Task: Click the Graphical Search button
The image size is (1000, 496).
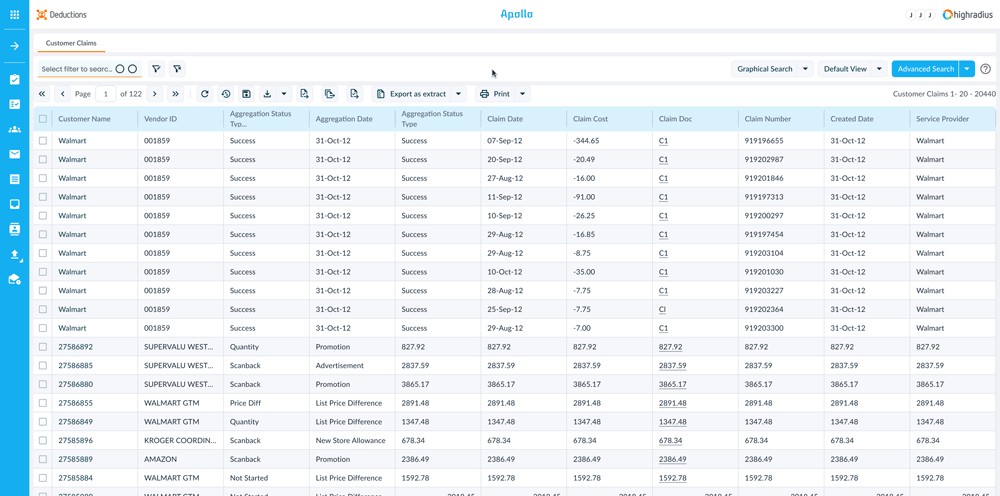Action: pyautogui.click(x=765, y=69)
